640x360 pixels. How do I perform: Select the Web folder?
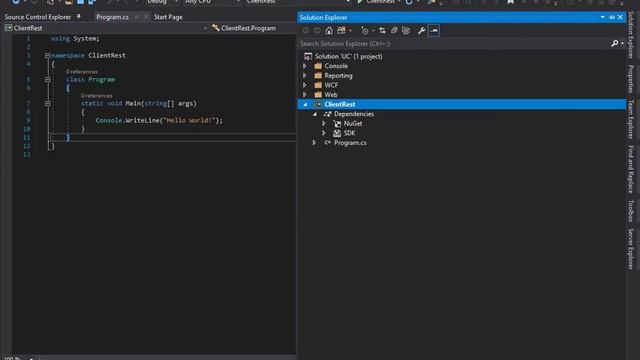coord(331,95)
